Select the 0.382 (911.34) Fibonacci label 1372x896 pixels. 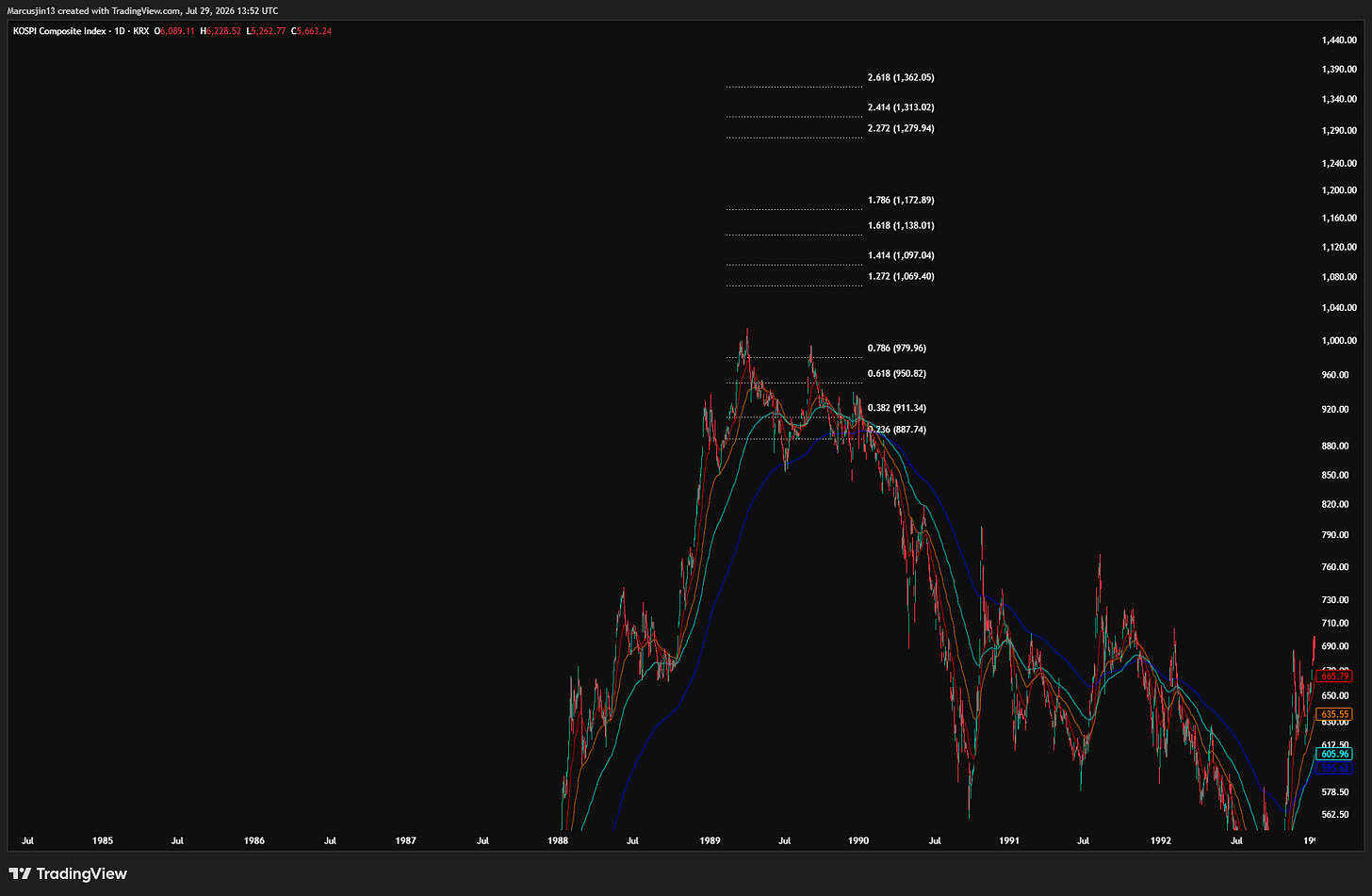point(896,409)
